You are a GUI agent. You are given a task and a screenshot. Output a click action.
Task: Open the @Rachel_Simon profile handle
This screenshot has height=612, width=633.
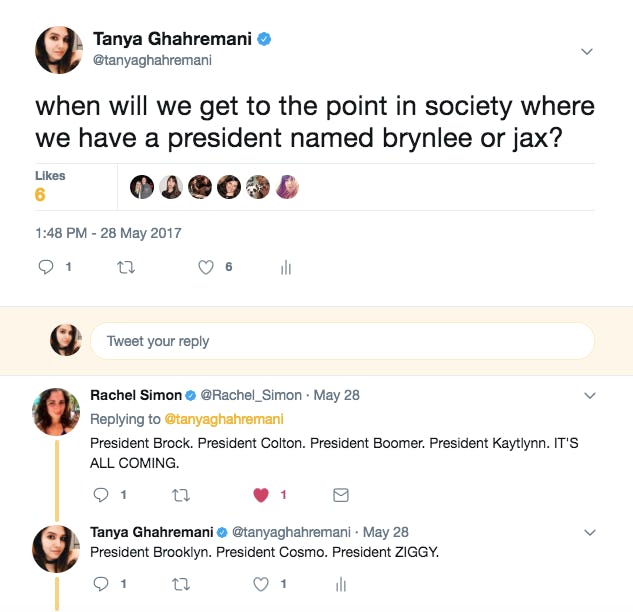pyautogui.click(x=251, y=395)
